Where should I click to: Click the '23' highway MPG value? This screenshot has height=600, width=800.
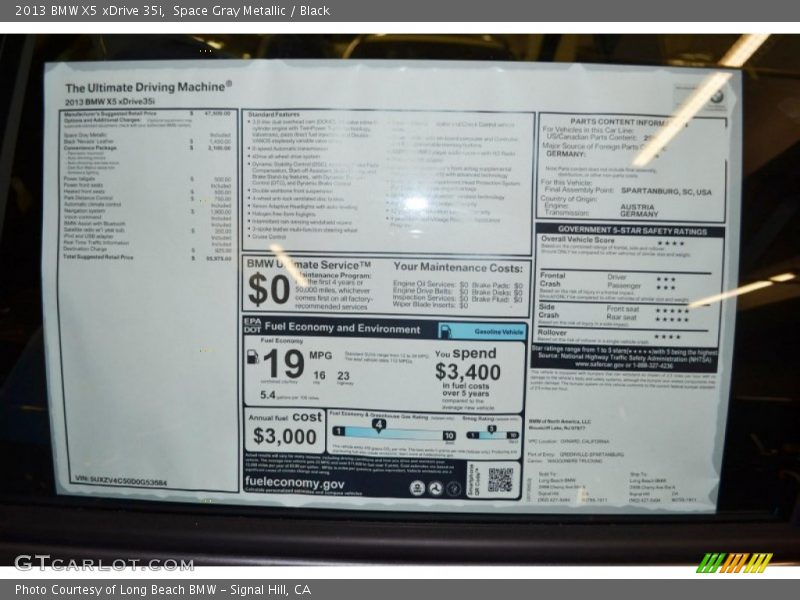tap(343, 376)
